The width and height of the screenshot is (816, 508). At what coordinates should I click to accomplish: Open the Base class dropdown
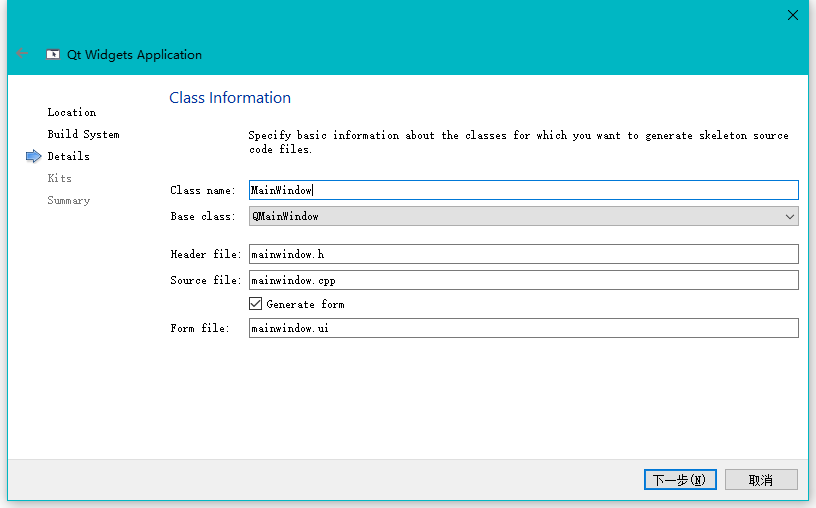pos(524,216)
